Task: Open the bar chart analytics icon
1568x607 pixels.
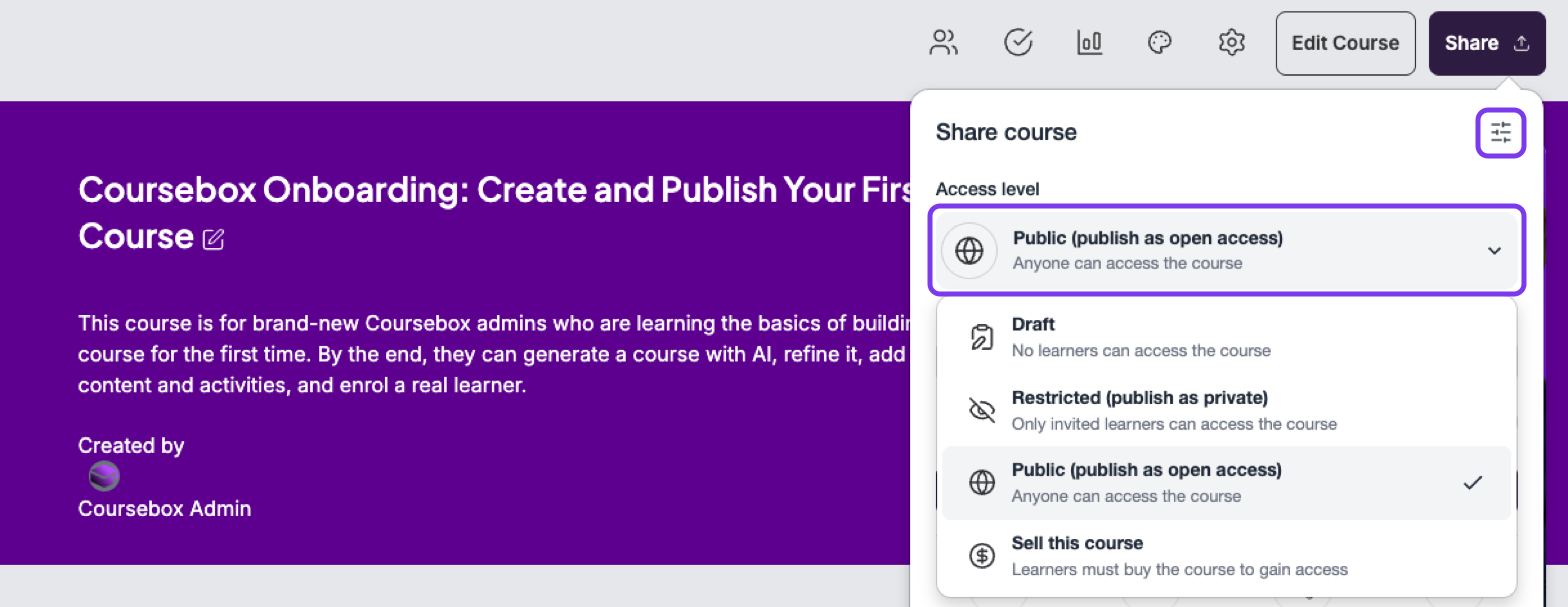Action: [1089, 43]
